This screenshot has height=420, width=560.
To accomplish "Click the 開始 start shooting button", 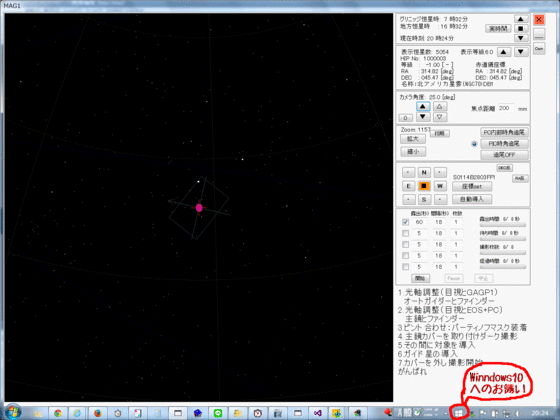I will (x=420, y=278).
